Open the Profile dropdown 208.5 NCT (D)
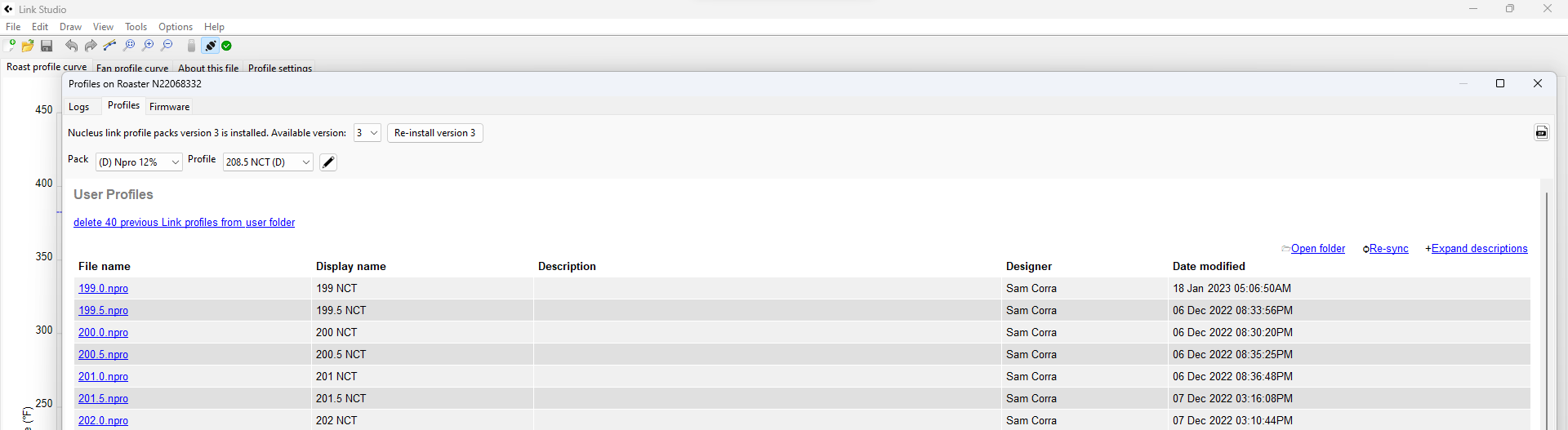 [x=268, y=162]
